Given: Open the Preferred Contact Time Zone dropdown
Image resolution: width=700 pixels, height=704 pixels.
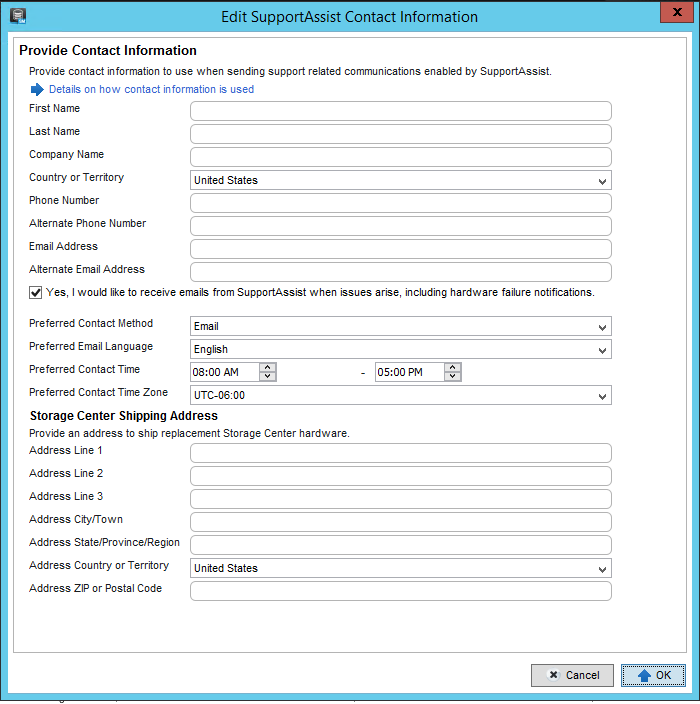Looking at the screenshot, I should (401, 395).
